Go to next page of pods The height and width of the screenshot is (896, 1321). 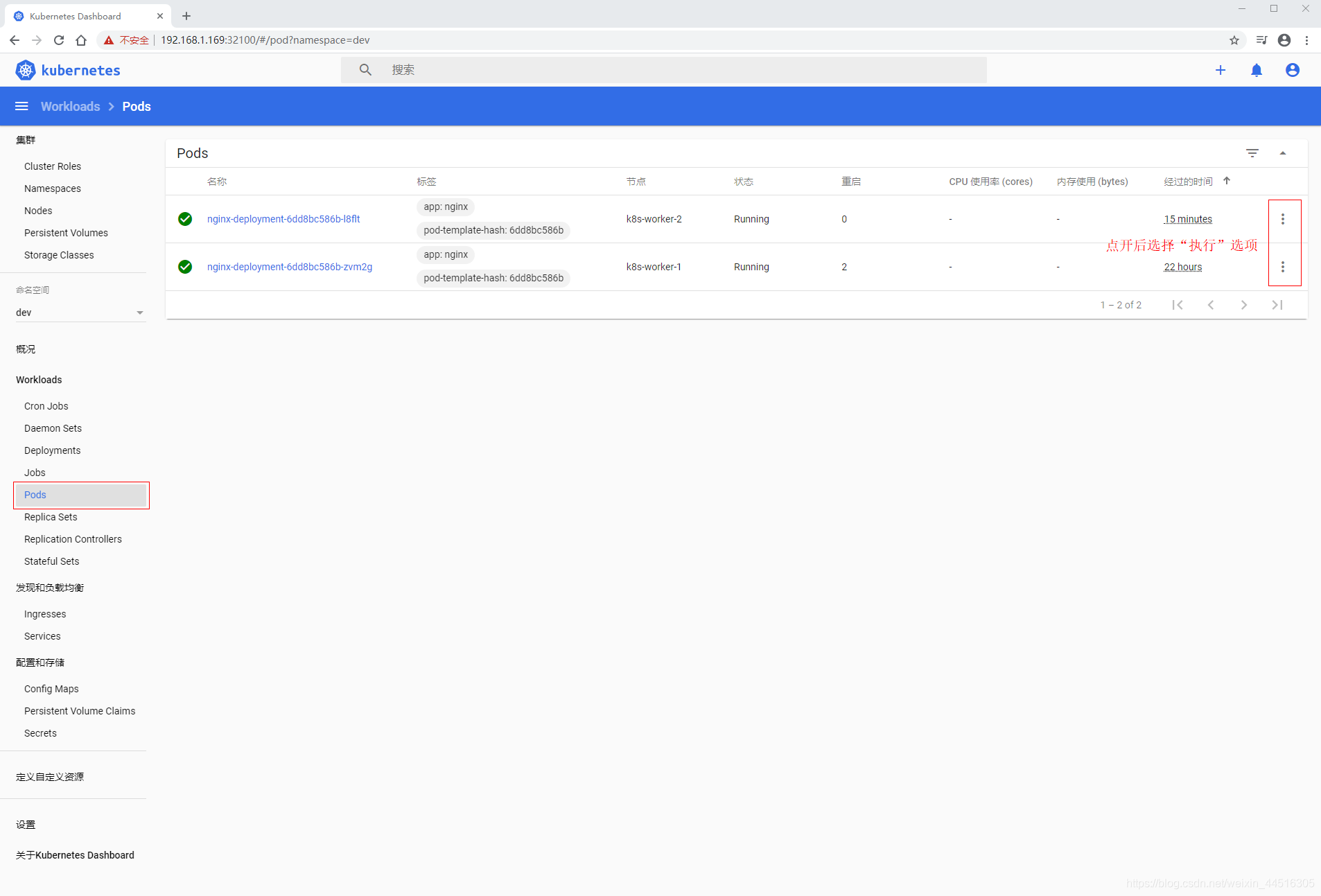pos(1244,305)
